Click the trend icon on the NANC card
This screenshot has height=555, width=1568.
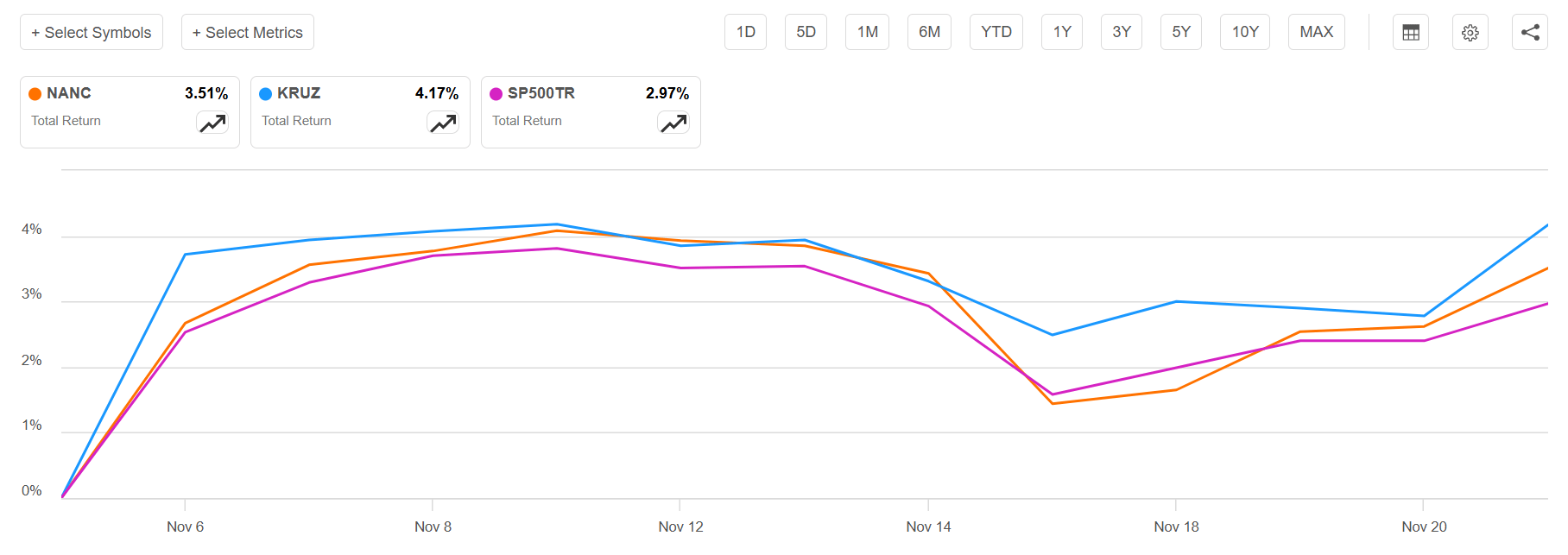(212, 123)
